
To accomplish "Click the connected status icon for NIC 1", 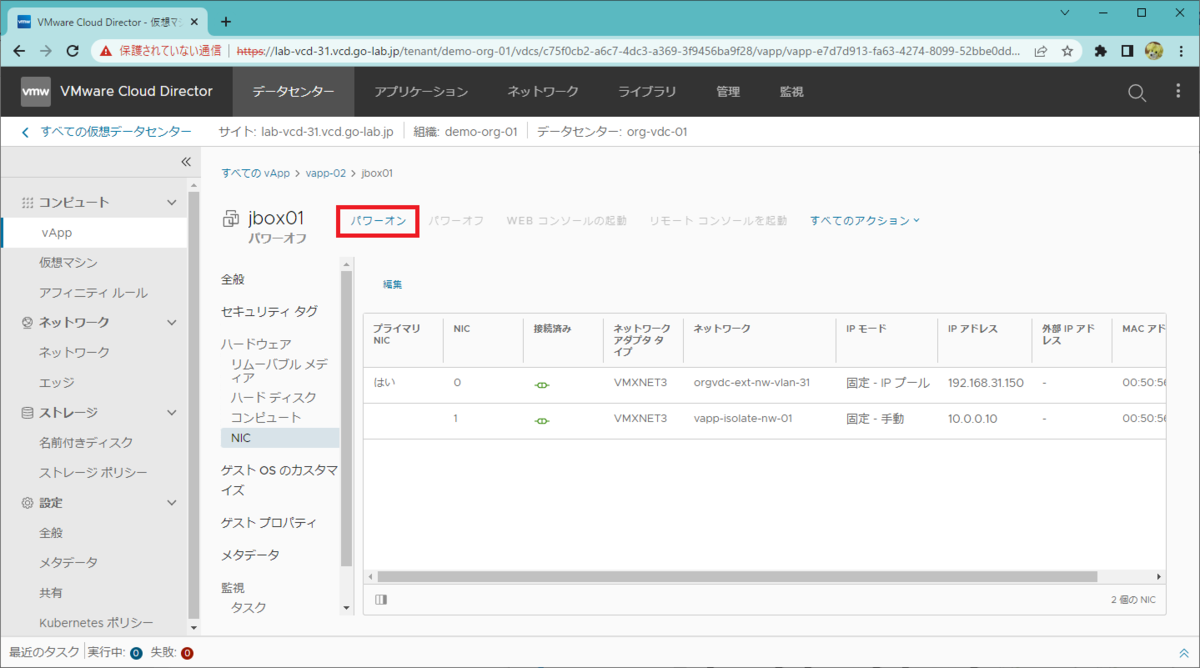I will tap(542, 420).
